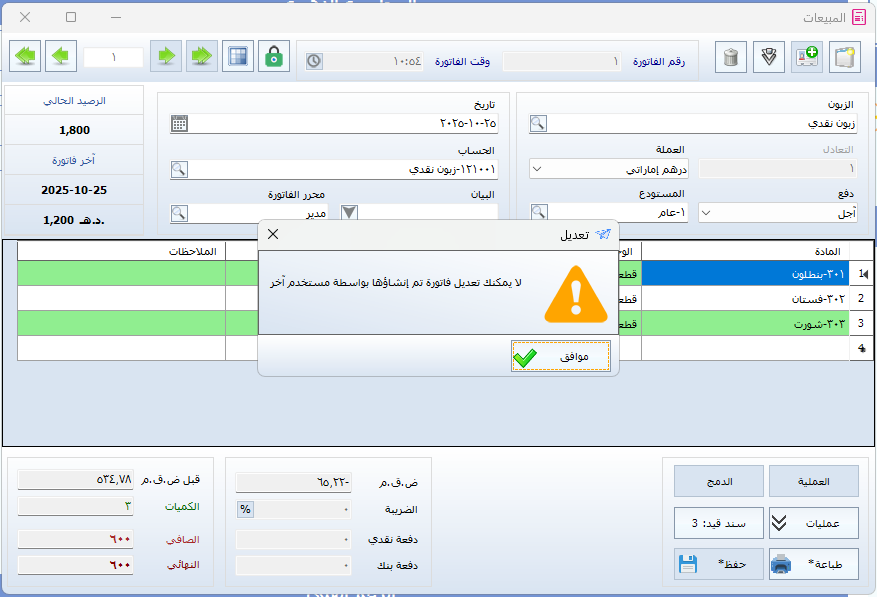Screen dimensions: 877x597
Task: Open the calendar picker beside the date
Action: (179, 124)
